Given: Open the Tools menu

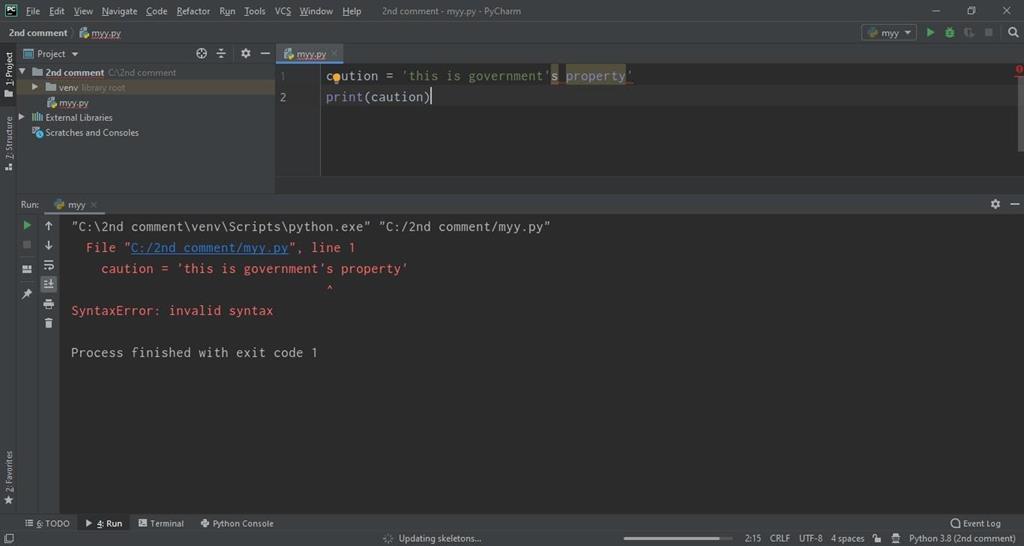Looking at the screenshot, I should tap(255, 11).
